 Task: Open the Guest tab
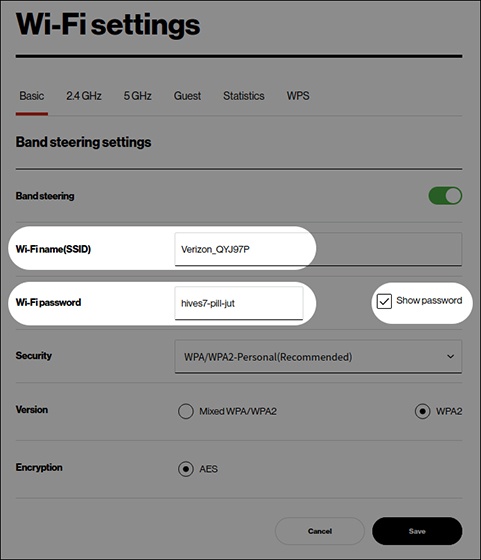click(x=187, y=96)
